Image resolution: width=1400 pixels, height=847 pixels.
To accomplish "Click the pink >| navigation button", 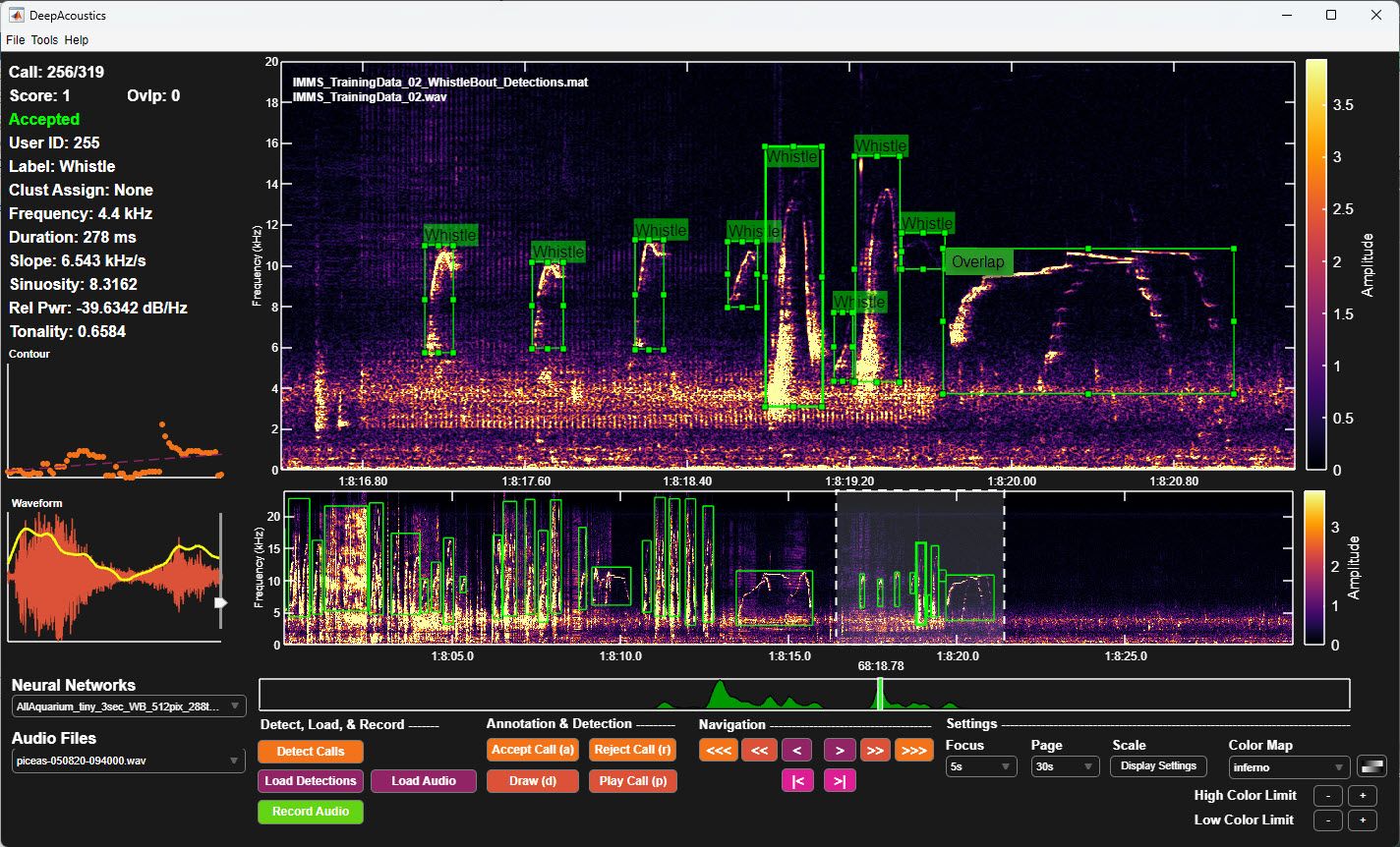I will [x=840, y=781].
